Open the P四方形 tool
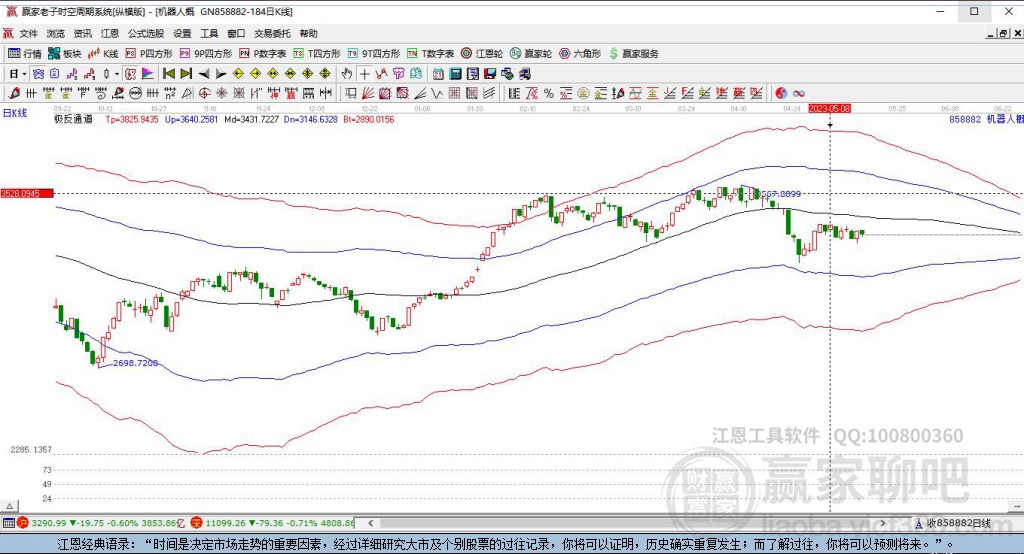The image size is (1024, 554). 149,54
